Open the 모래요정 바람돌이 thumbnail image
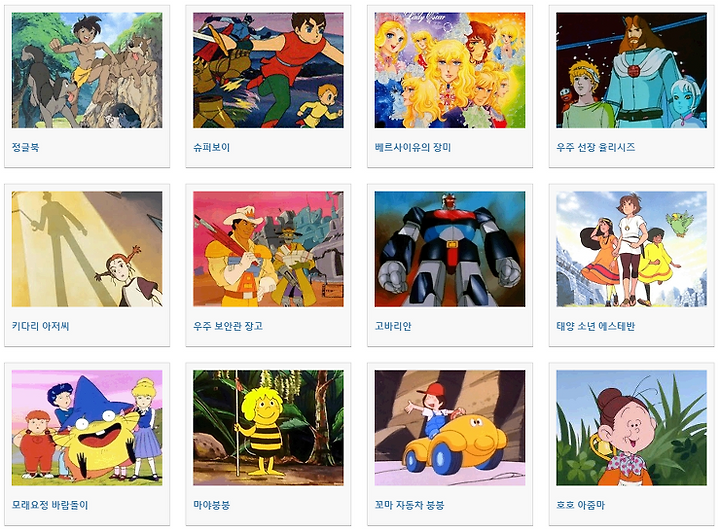The width and height of the screenshot is (720, 532). click(x=87, y=428)
